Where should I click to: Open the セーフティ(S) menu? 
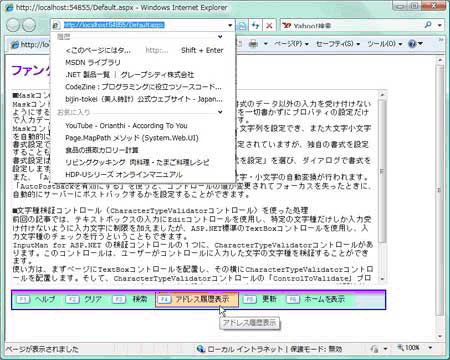tap(338, 44)
